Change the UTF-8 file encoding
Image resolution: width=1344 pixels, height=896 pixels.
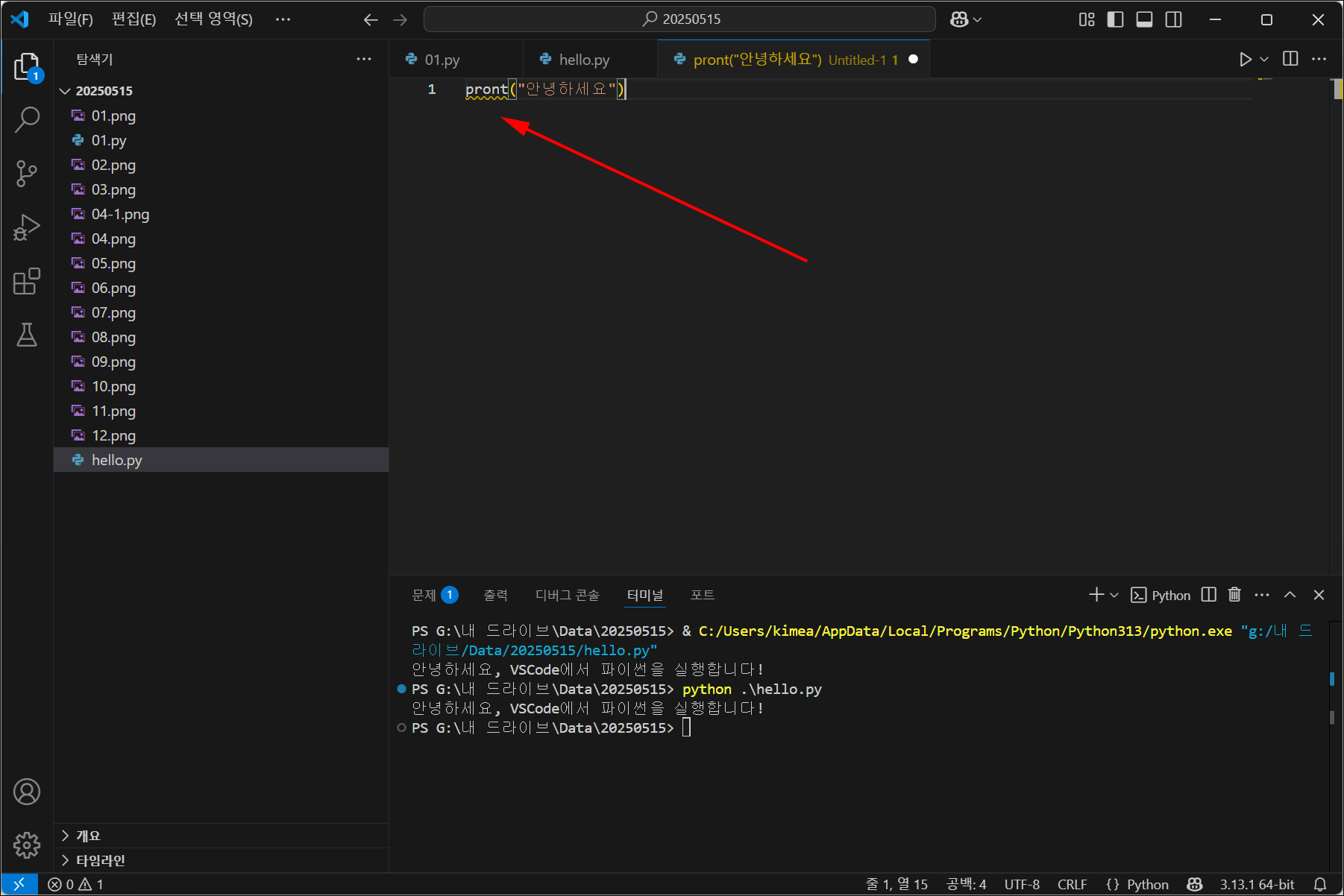tap(1022, 884)
